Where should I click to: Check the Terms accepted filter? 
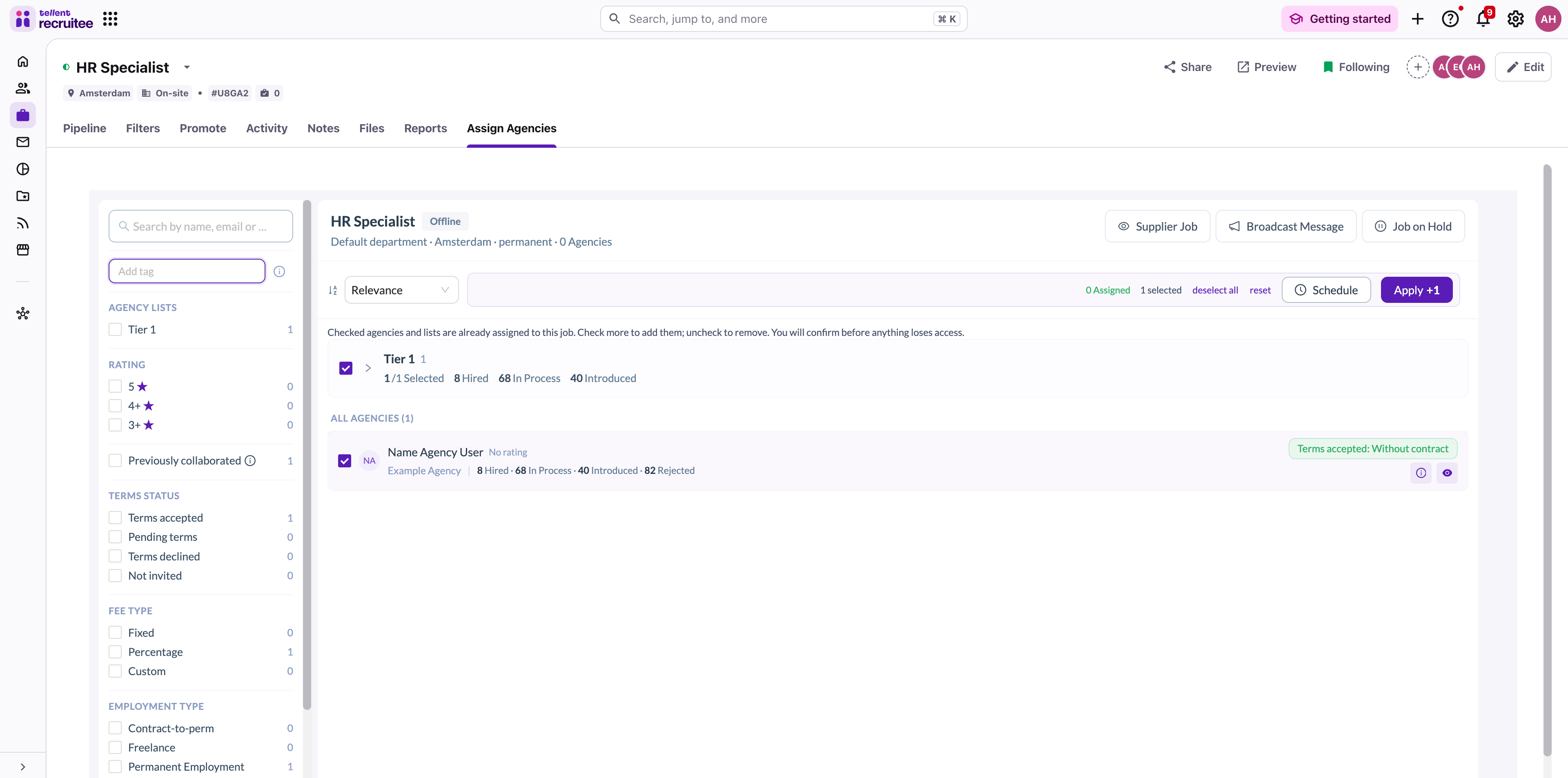(x=115, y=518)
